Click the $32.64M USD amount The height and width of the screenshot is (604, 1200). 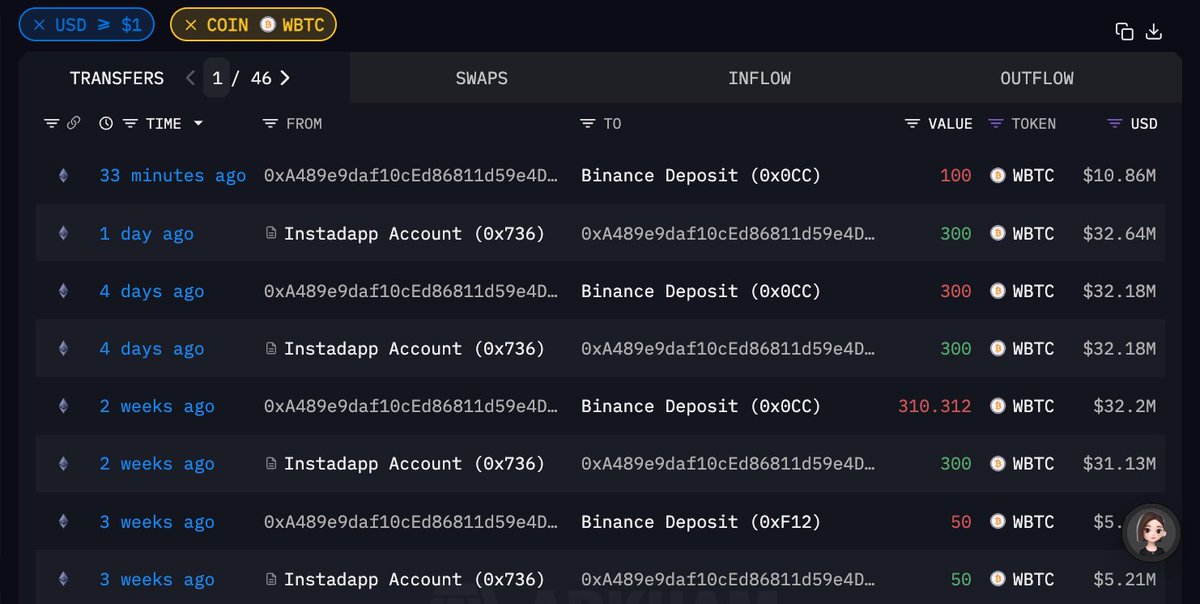tap(1119, 234)
